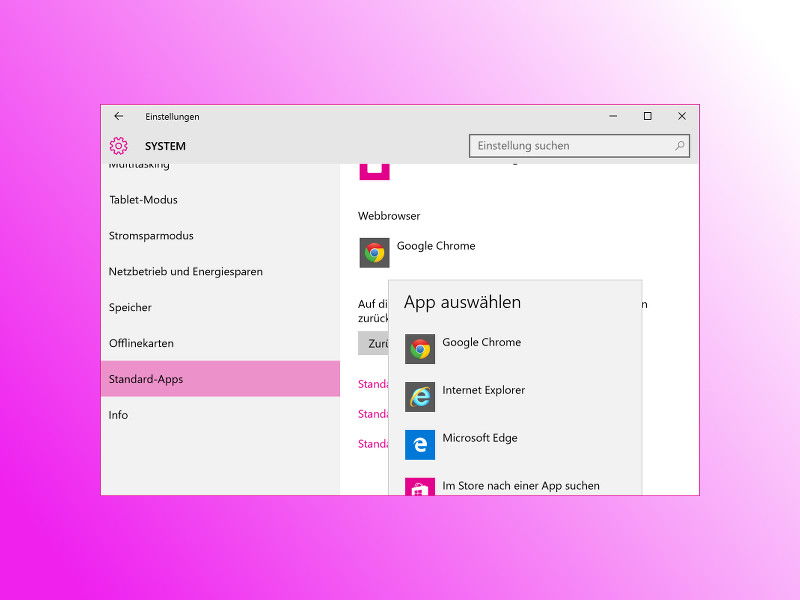Viewport: 800px width, 600px height.
Task: Click the Google Chrome icon under Webbrowser
Action: point(374,253)
